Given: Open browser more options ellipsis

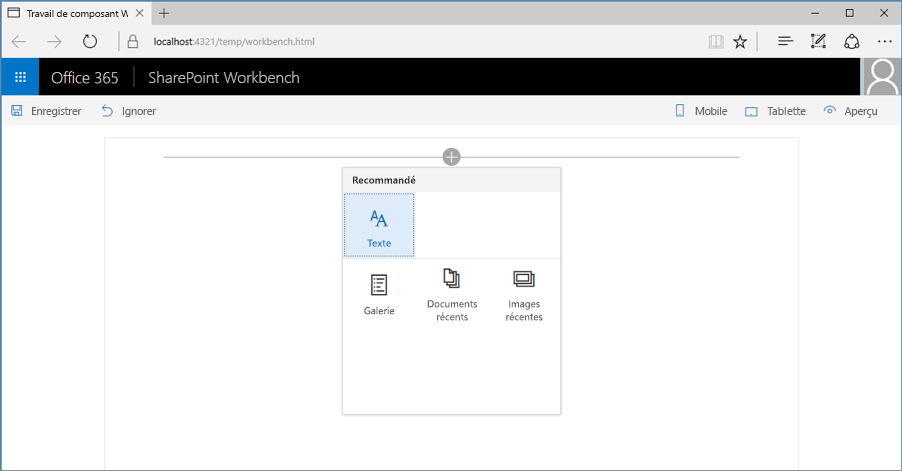Looking at the screenshot, I should tap(885, 41).
